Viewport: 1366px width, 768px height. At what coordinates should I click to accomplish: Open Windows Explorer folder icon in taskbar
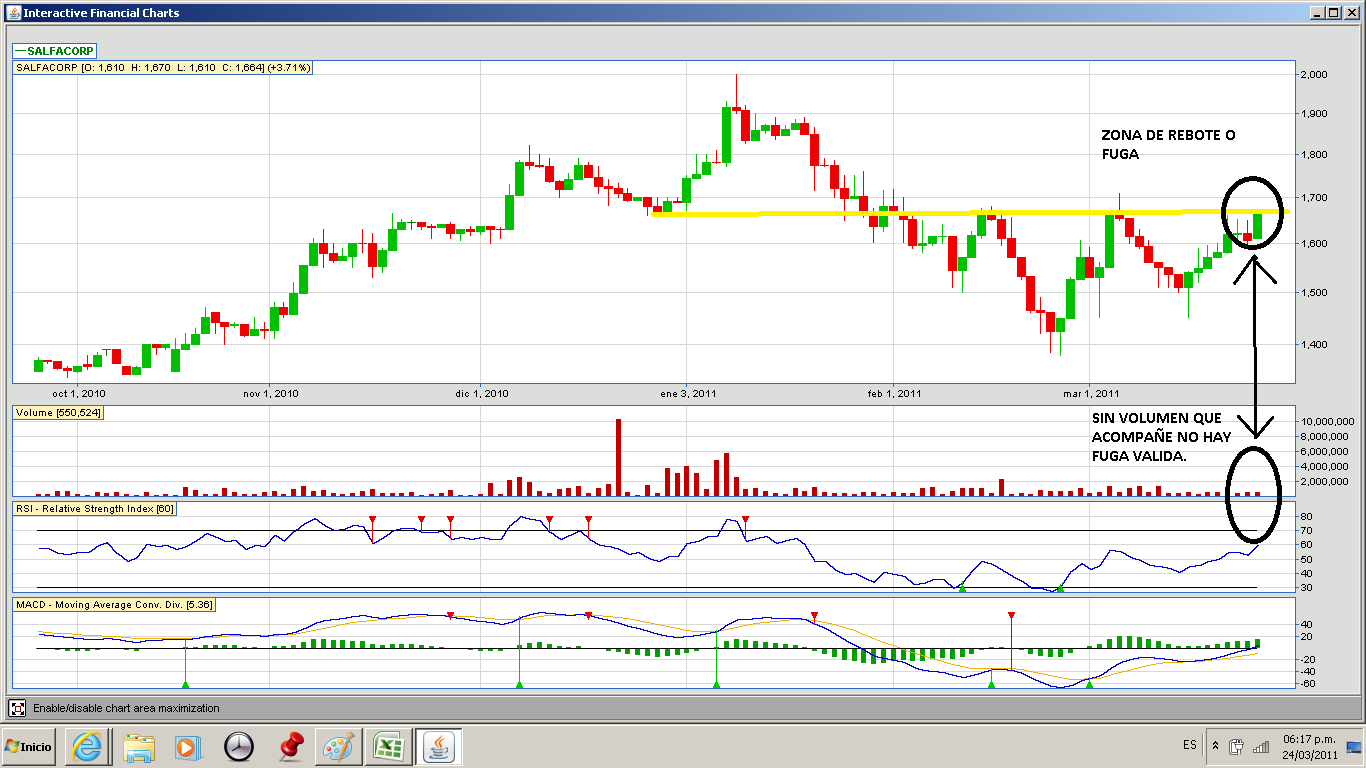coord(139,746)
